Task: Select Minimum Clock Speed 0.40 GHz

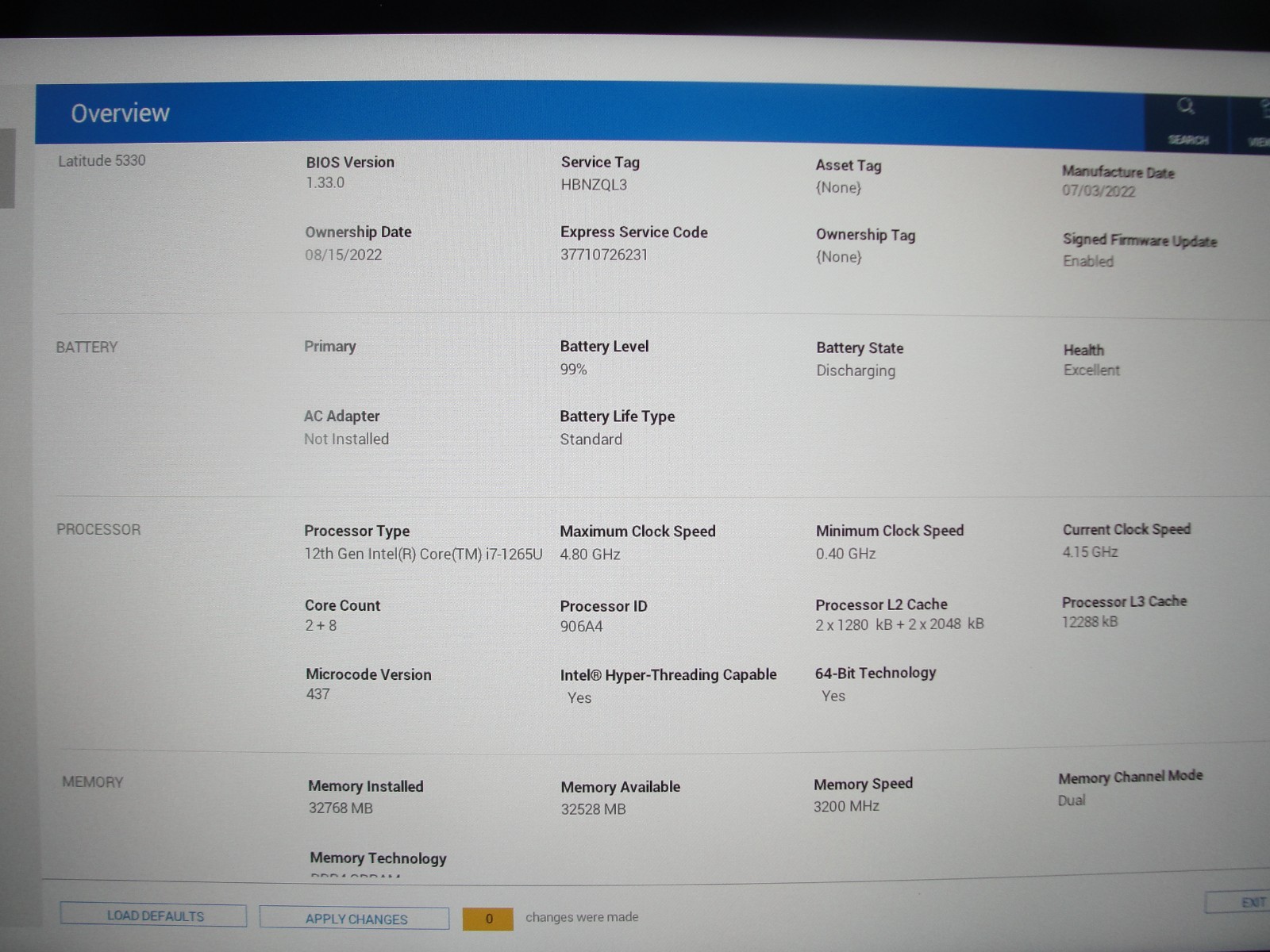Action: pos(845,554)
